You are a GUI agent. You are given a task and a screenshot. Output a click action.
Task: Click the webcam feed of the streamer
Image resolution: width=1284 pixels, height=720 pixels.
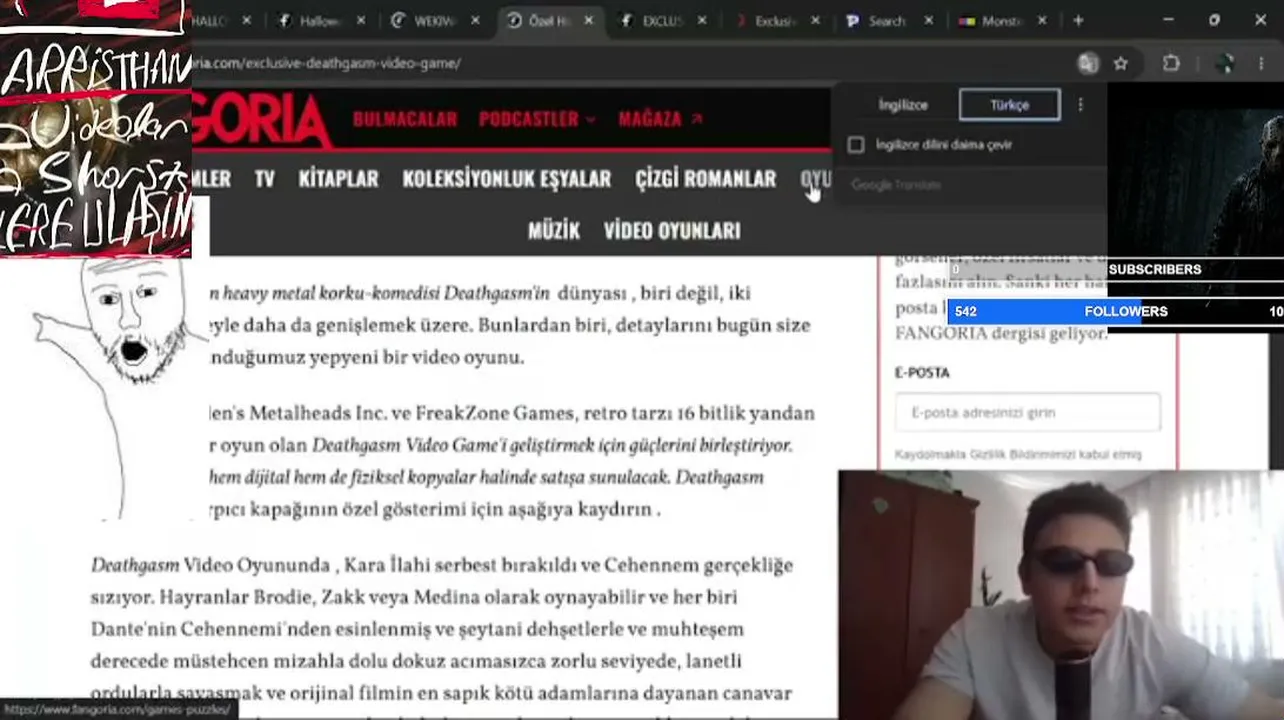tap(1061, 595)
